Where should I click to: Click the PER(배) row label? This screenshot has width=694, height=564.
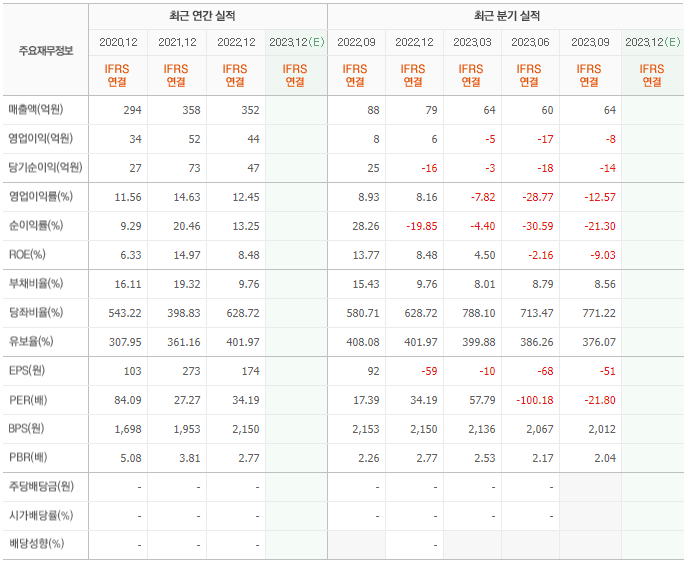pyautogui.click(x=28, y=400)
